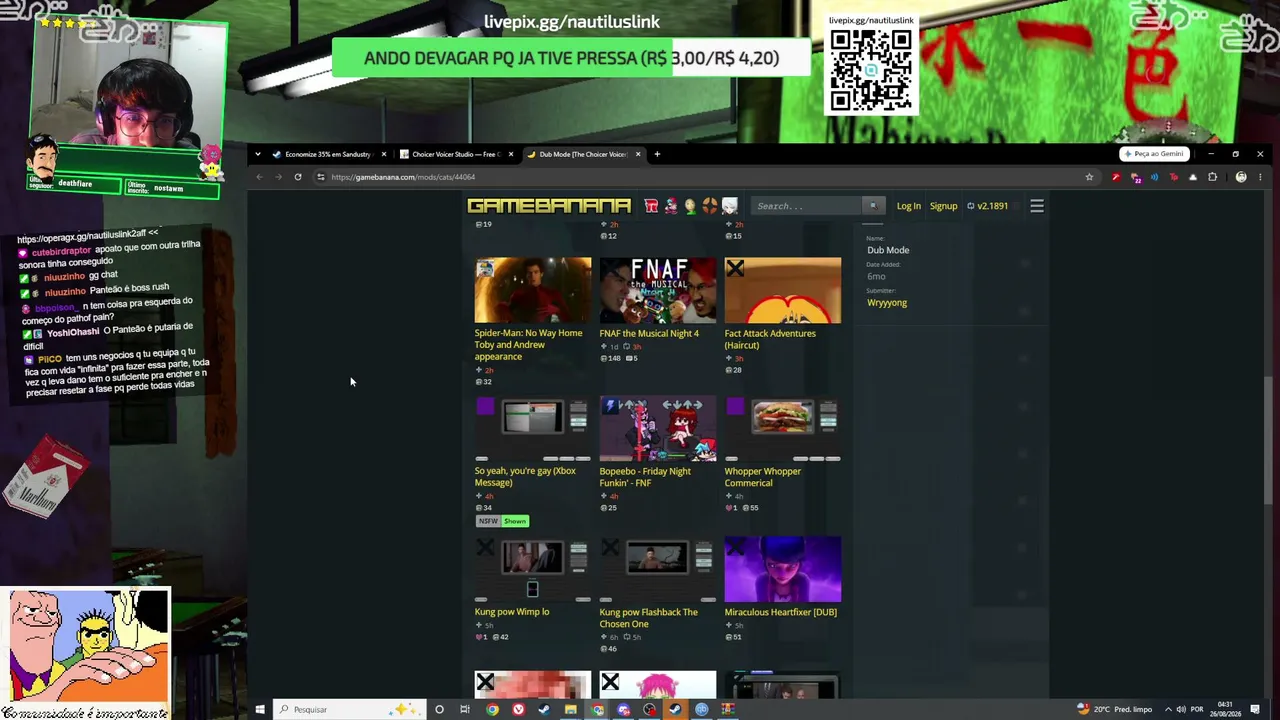
Task: Reload the page in the browser
Action: tap(298, 177)
